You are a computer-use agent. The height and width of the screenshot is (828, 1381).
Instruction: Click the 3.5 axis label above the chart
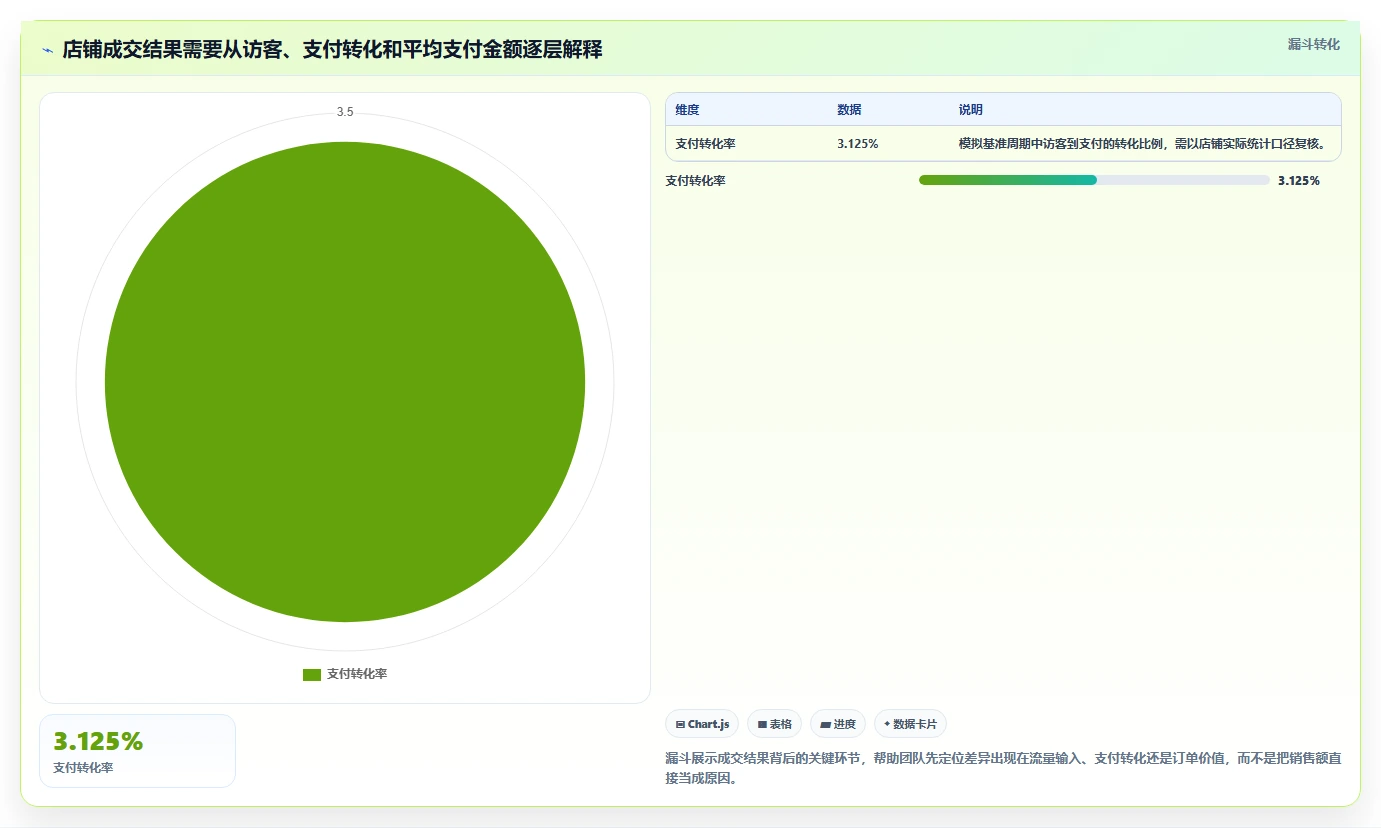tap(345, 112)
